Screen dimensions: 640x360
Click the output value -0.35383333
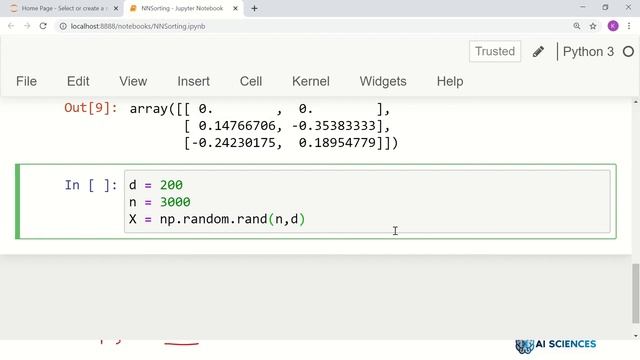(333, 126)
